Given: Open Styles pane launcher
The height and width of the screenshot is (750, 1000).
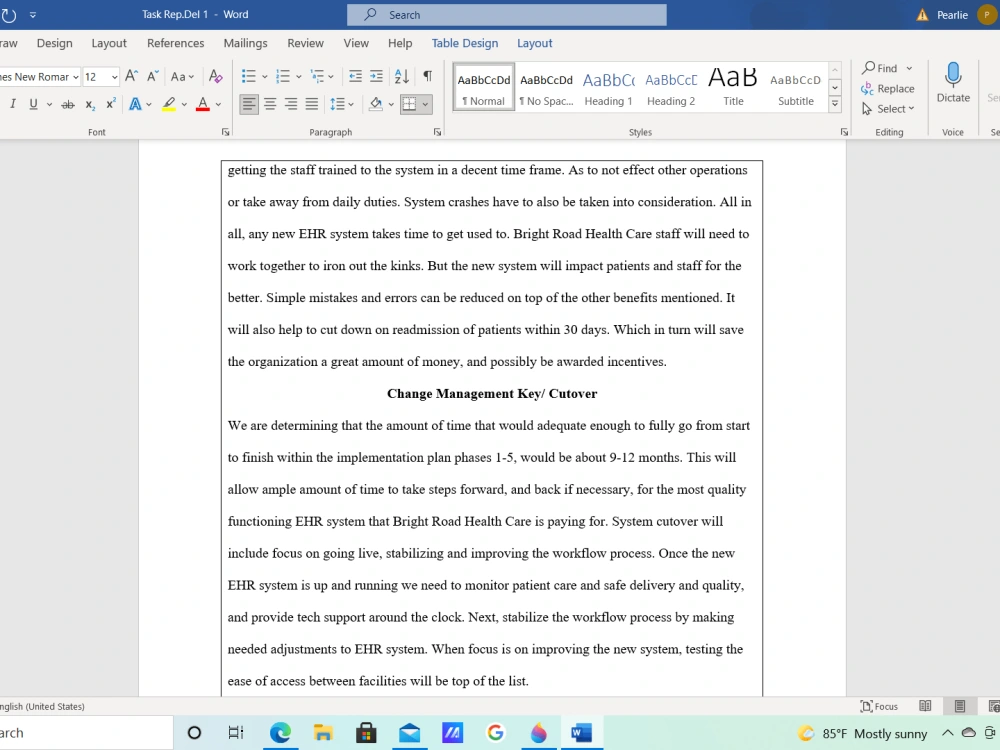Looking at the screenshot, I should click(x=844, y=132).
